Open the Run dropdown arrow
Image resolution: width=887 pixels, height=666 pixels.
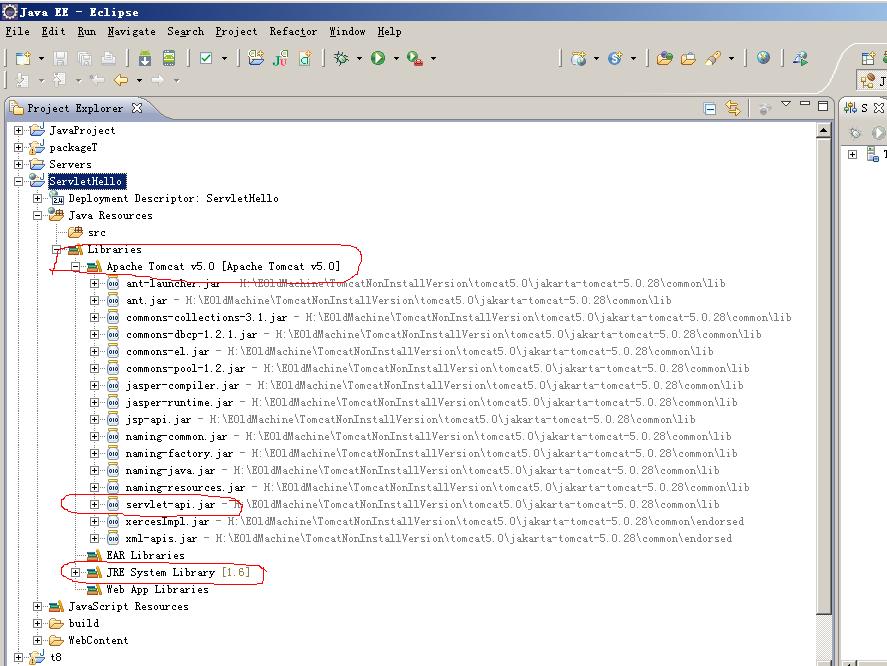point(396,58)
